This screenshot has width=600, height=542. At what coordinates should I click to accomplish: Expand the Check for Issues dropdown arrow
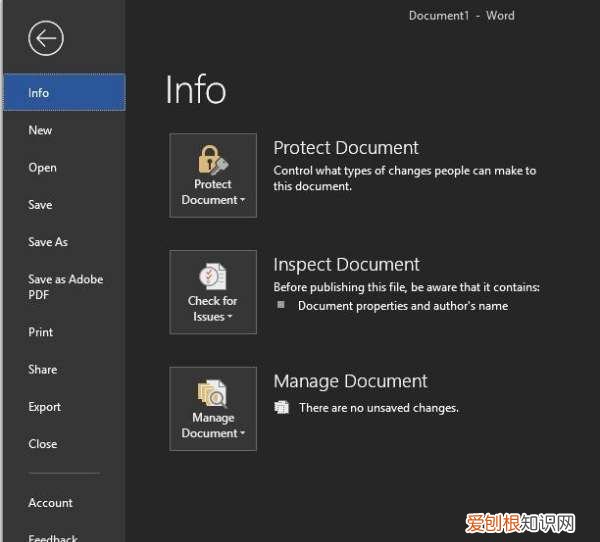coord(230,317)
